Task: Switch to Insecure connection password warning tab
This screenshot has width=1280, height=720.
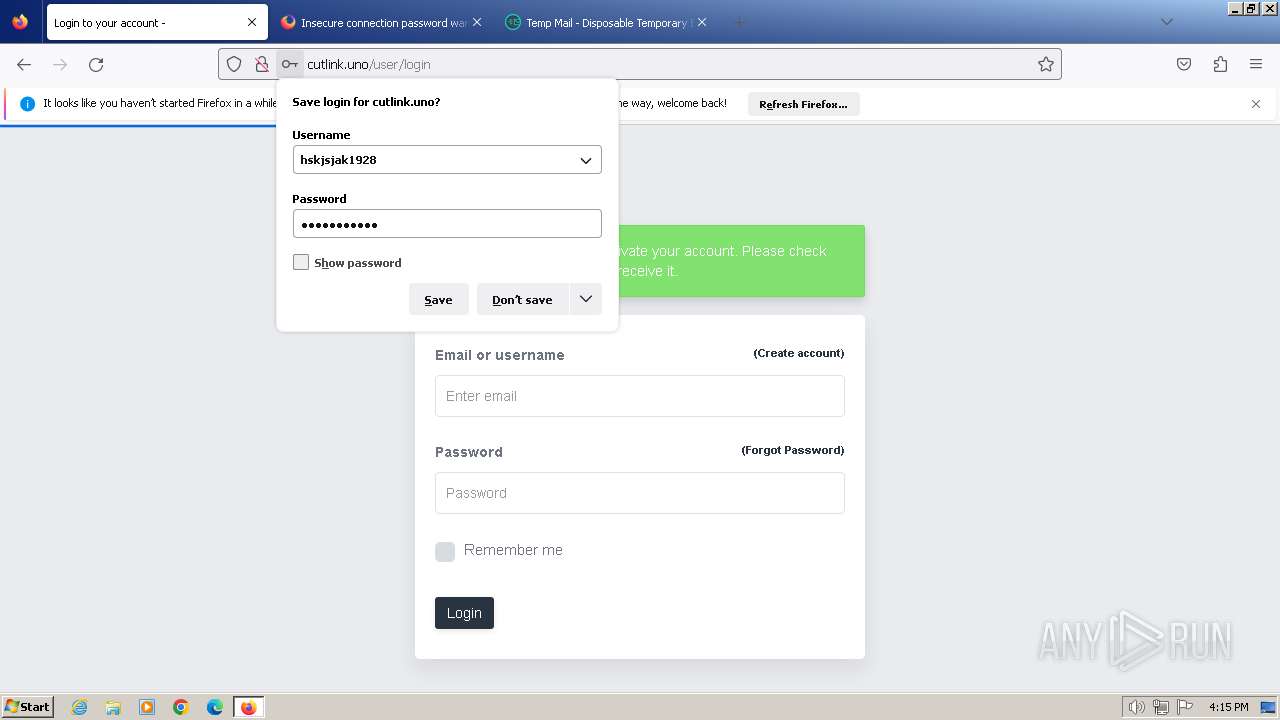Action: (x=383, y=22)
